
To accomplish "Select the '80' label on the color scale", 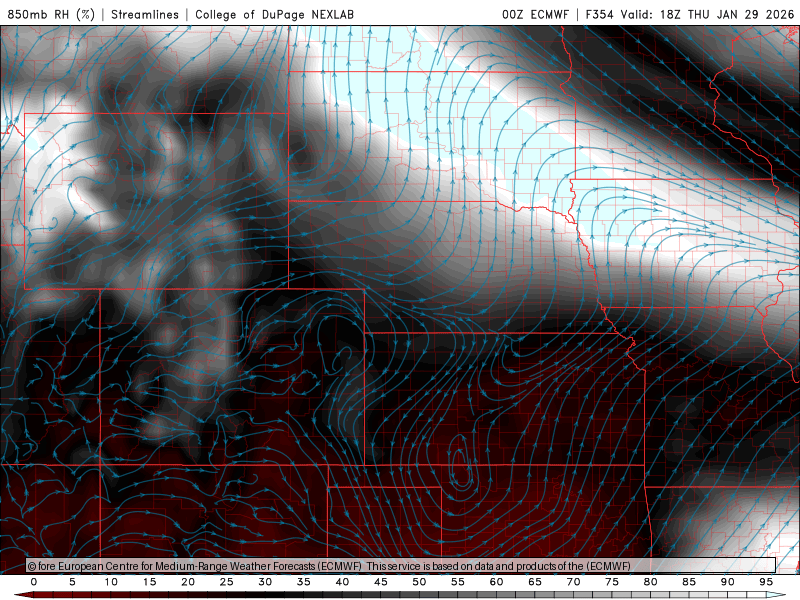I will click(x=650, y=582).
